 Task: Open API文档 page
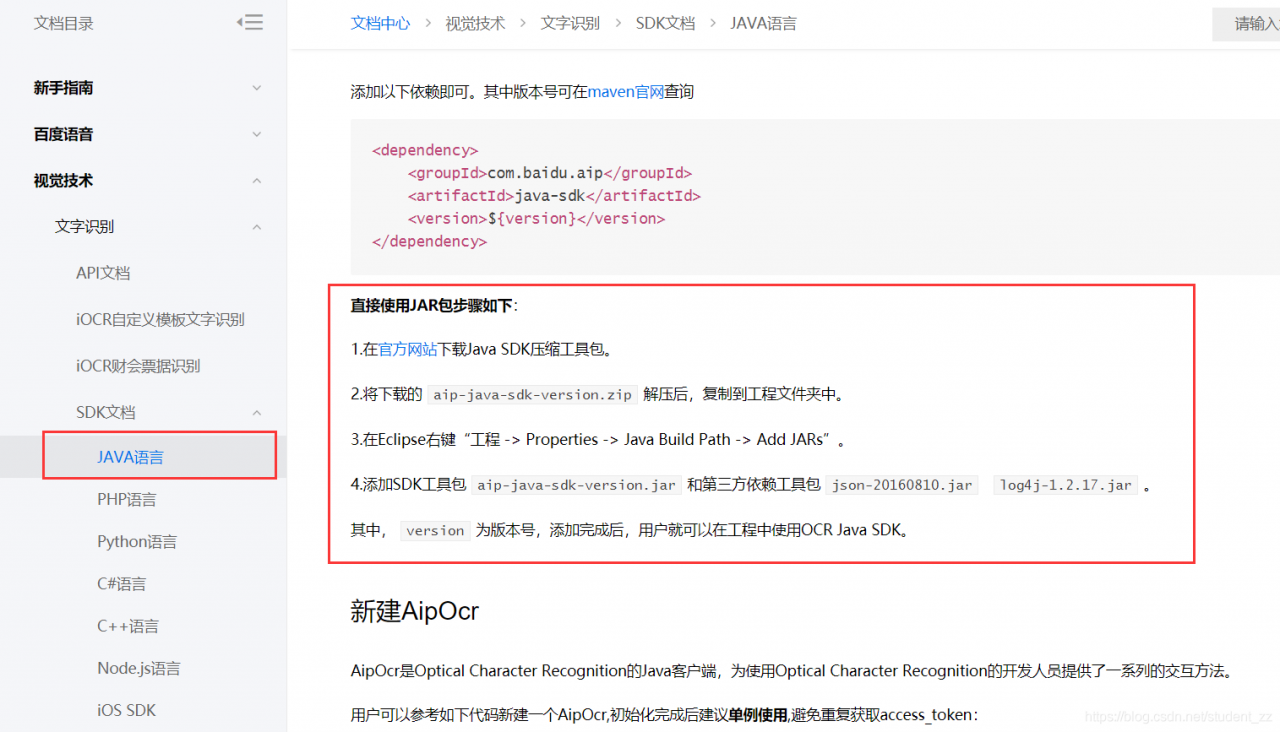point(103,273)
